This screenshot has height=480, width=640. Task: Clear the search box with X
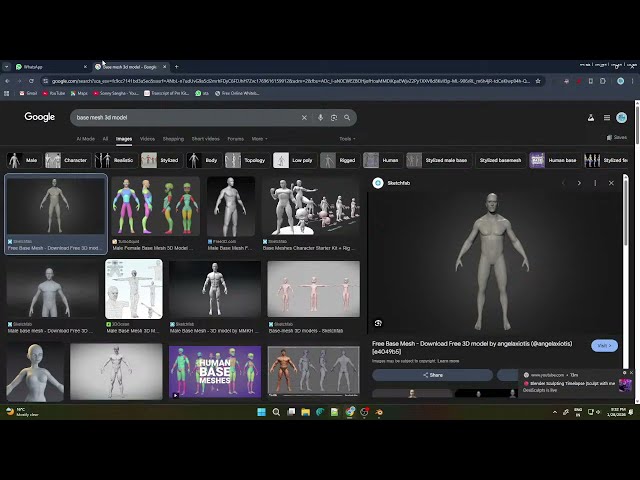click(x=304, y=118)
